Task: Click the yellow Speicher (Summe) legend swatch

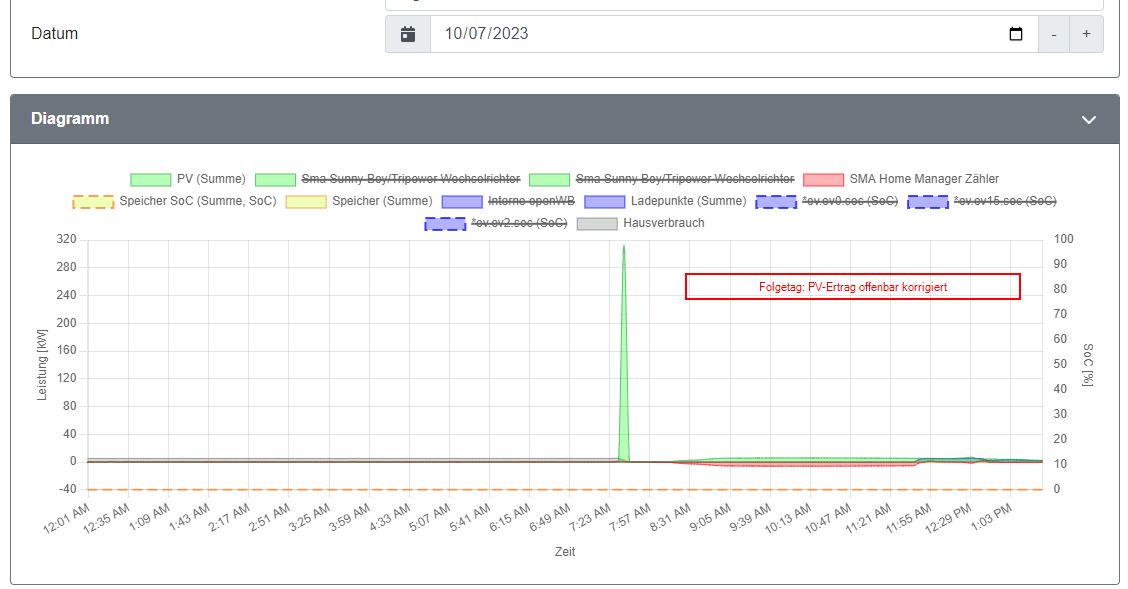Action: coord(306,201)
